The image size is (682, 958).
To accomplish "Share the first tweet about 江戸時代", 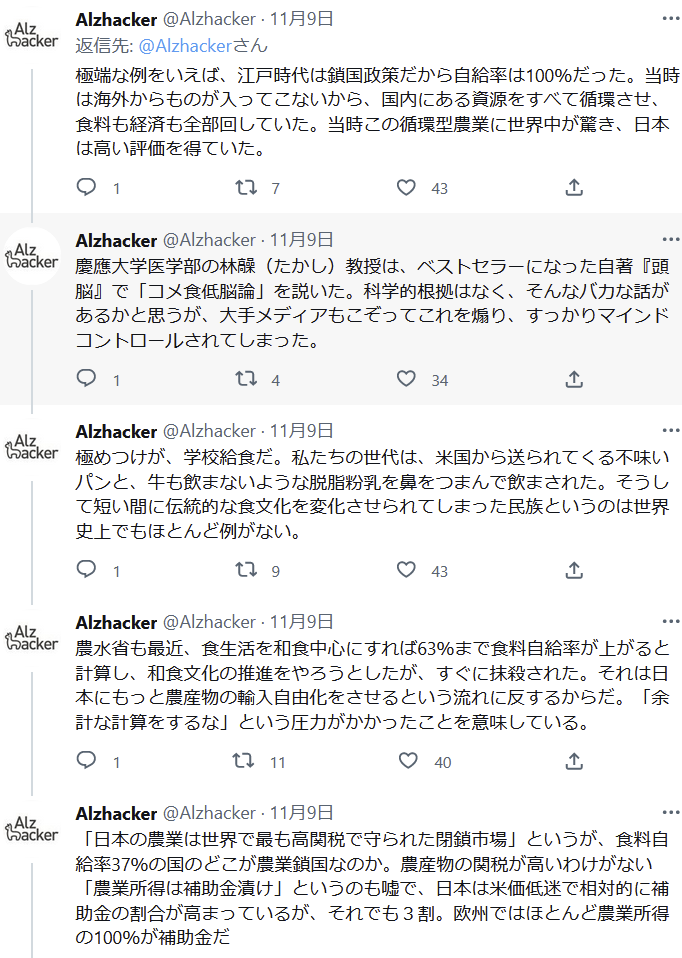I will 574,187.
